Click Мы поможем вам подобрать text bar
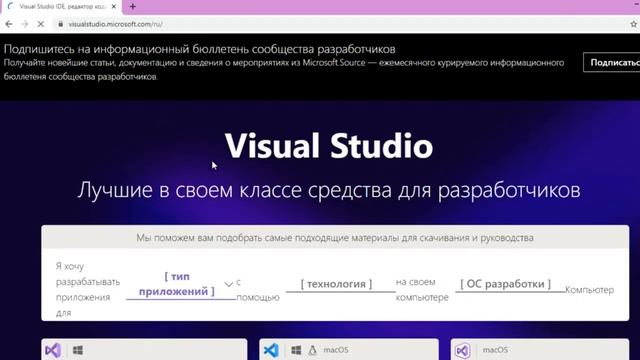640x360 pixels. [x=335, y=238]
